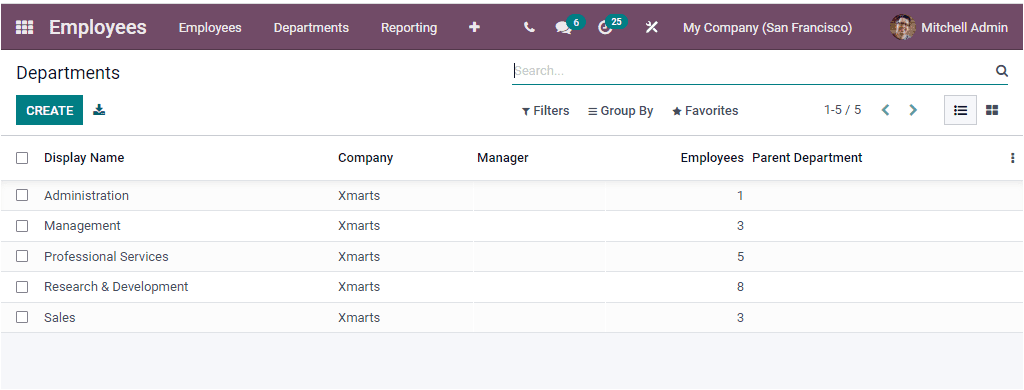Click employee count 5 for Professional Services
The height and width of the screenshot is (390, 1024).
(740, 257)
